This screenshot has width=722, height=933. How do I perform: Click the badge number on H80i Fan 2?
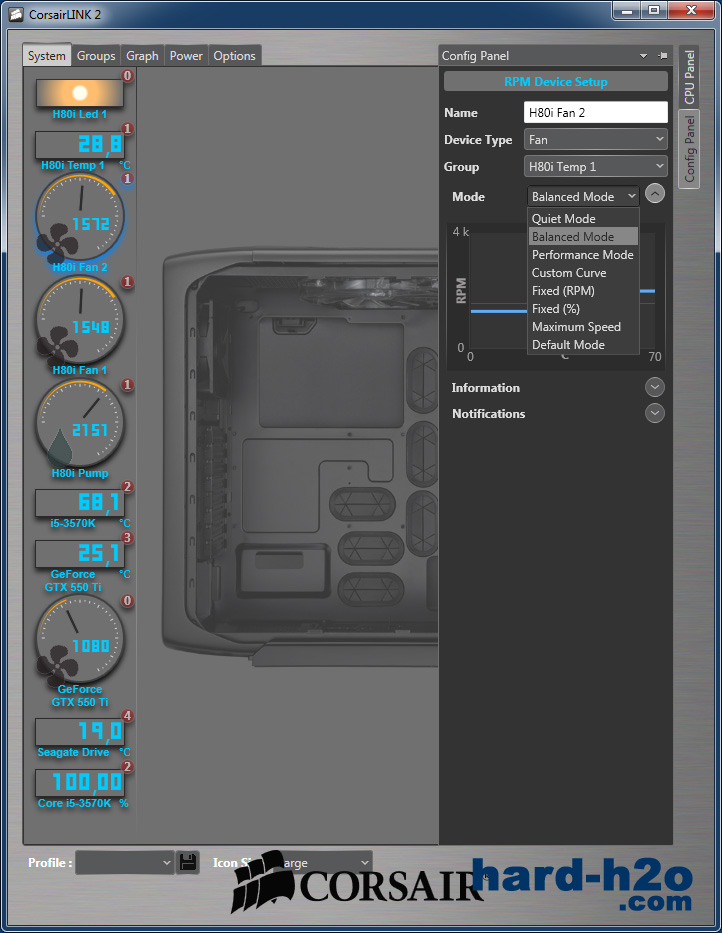127,179
